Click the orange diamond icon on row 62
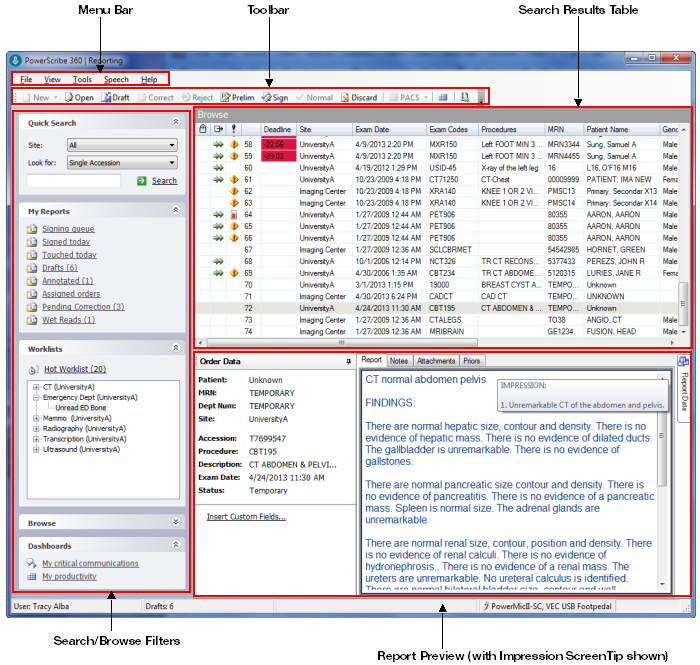Screen dimensions: 700x665 point(234,191)
